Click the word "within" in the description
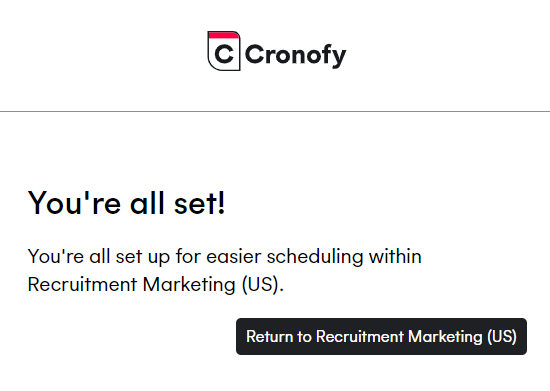The height and width of the screenshot is (391, 550). tap(395, 256)
